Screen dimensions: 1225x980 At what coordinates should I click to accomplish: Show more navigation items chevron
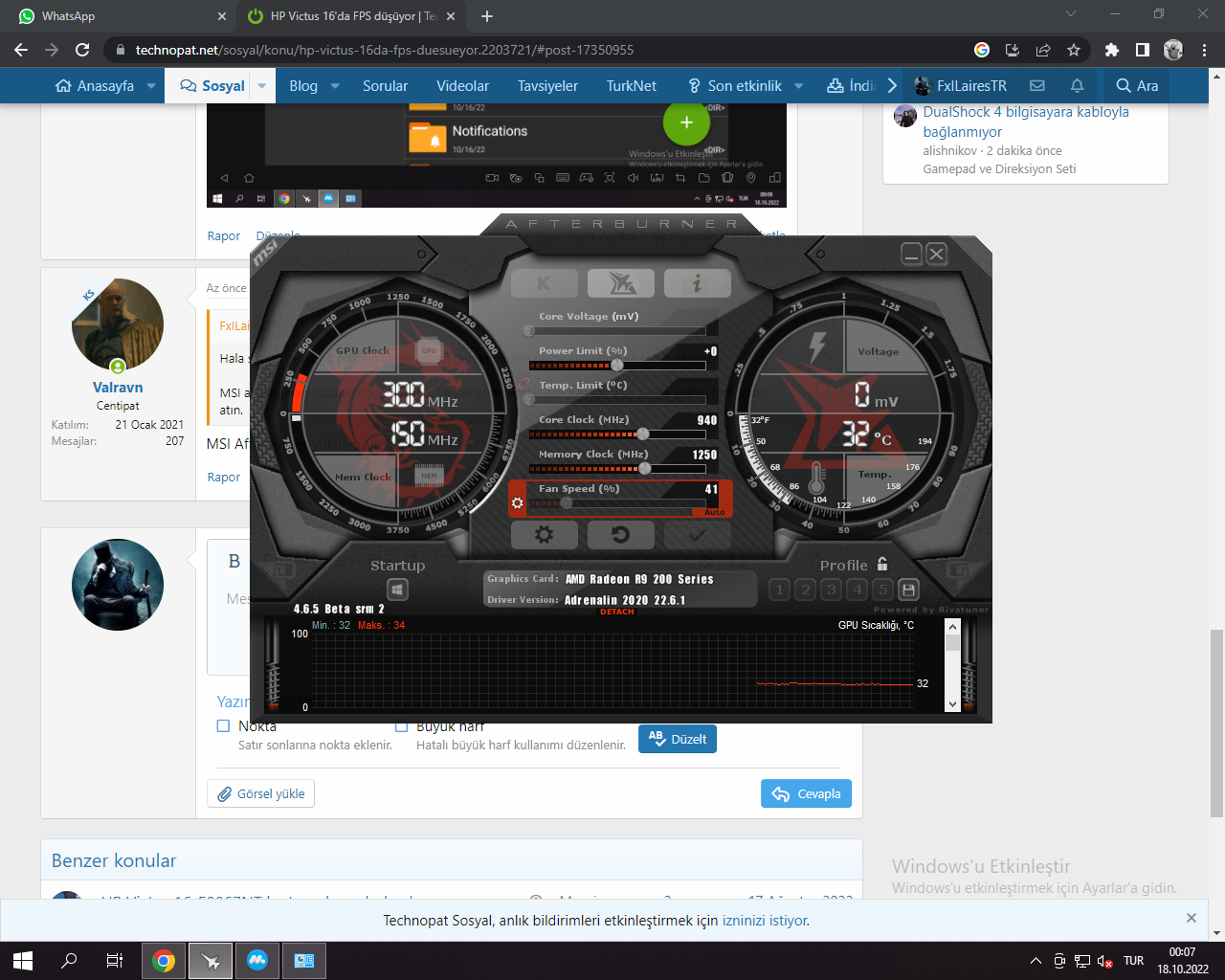892,86
